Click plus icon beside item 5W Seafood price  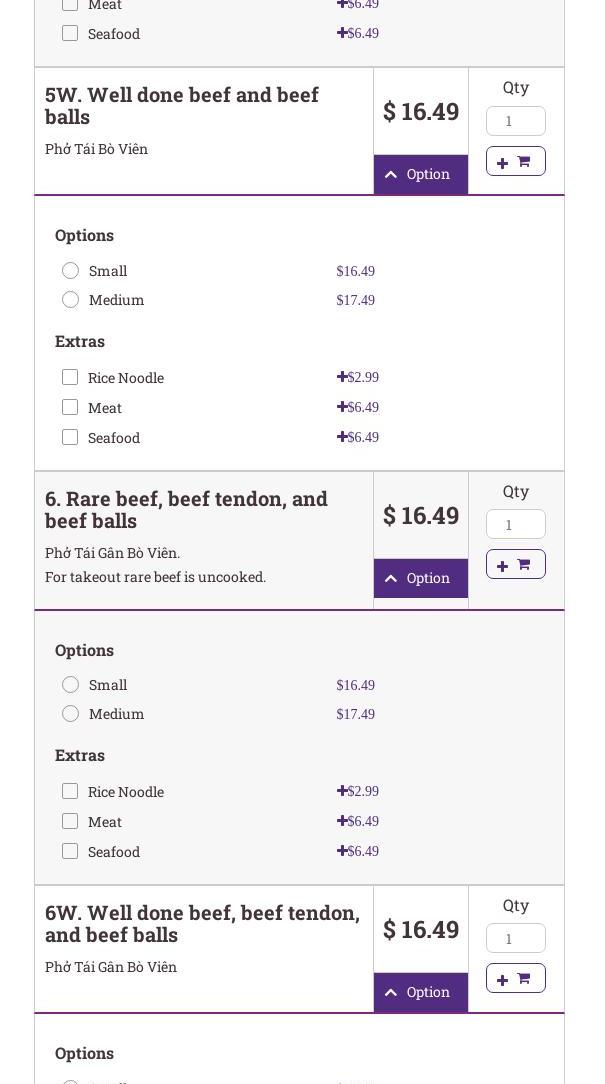point(342,437)
